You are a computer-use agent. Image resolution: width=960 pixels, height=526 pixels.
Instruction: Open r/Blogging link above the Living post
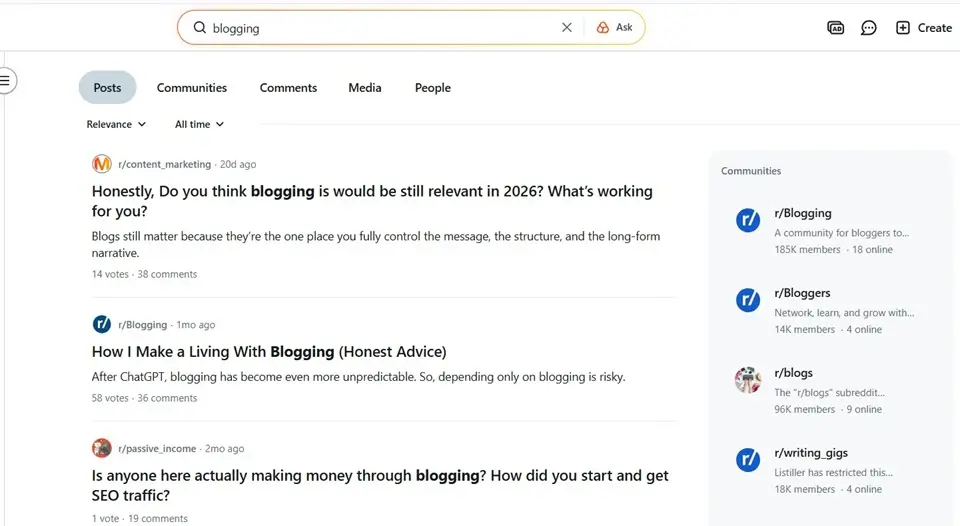[x=143, y=325]
